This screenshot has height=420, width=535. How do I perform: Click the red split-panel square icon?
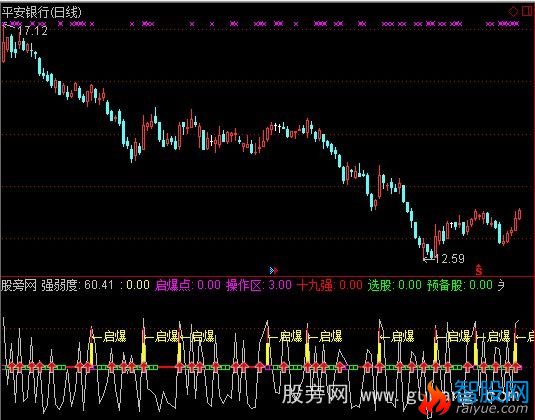pos(527,11)
